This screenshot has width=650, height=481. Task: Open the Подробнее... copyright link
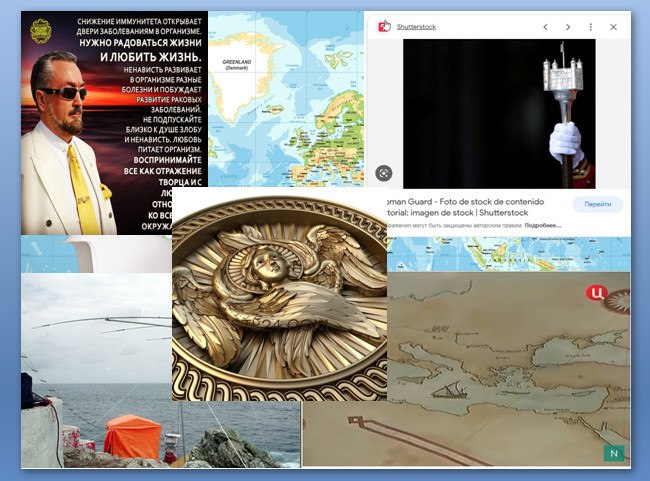(543, 226)
